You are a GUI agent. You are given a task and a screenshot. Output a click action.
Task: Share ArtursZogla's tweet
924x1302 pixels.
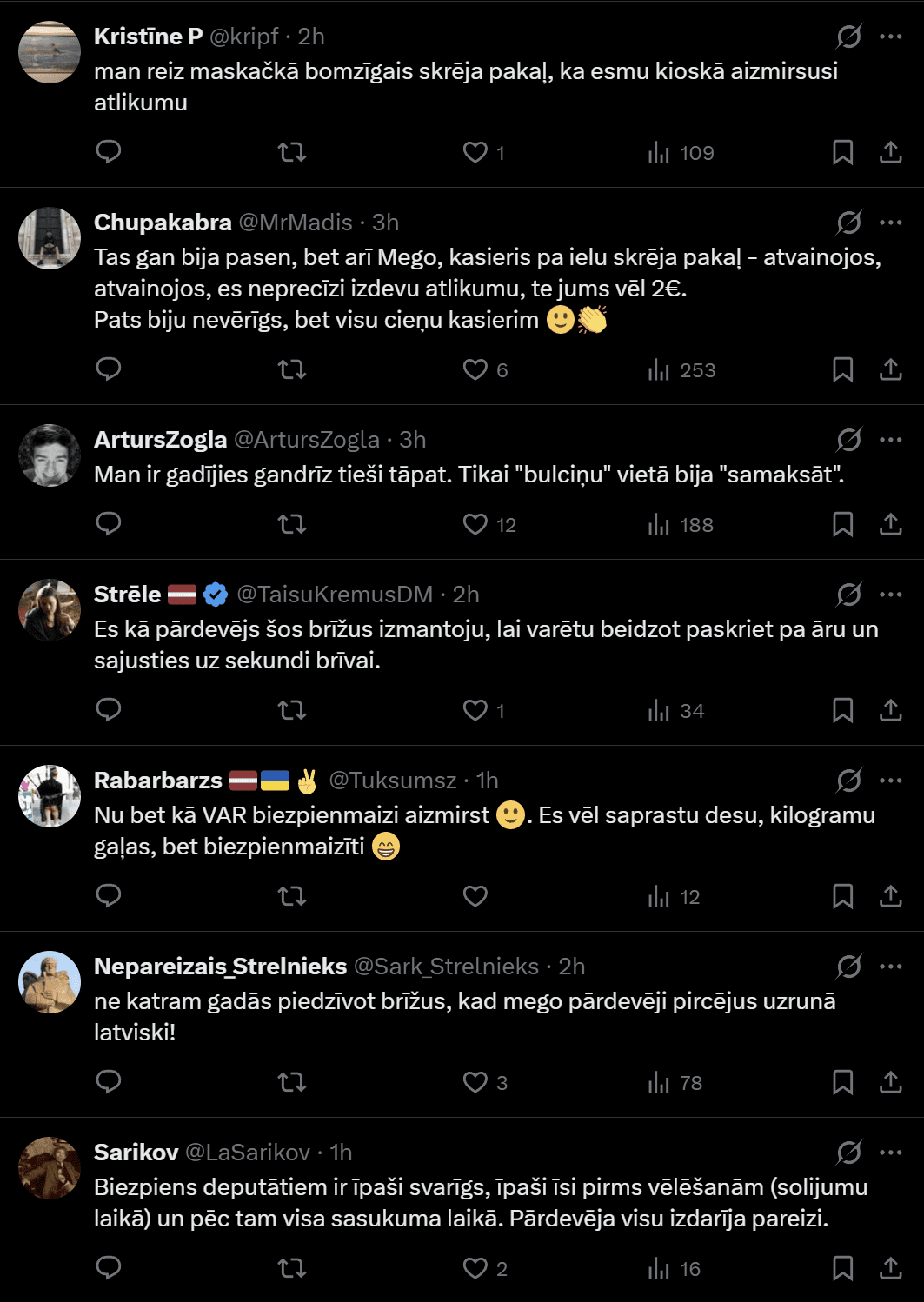[x=890, y=524]
